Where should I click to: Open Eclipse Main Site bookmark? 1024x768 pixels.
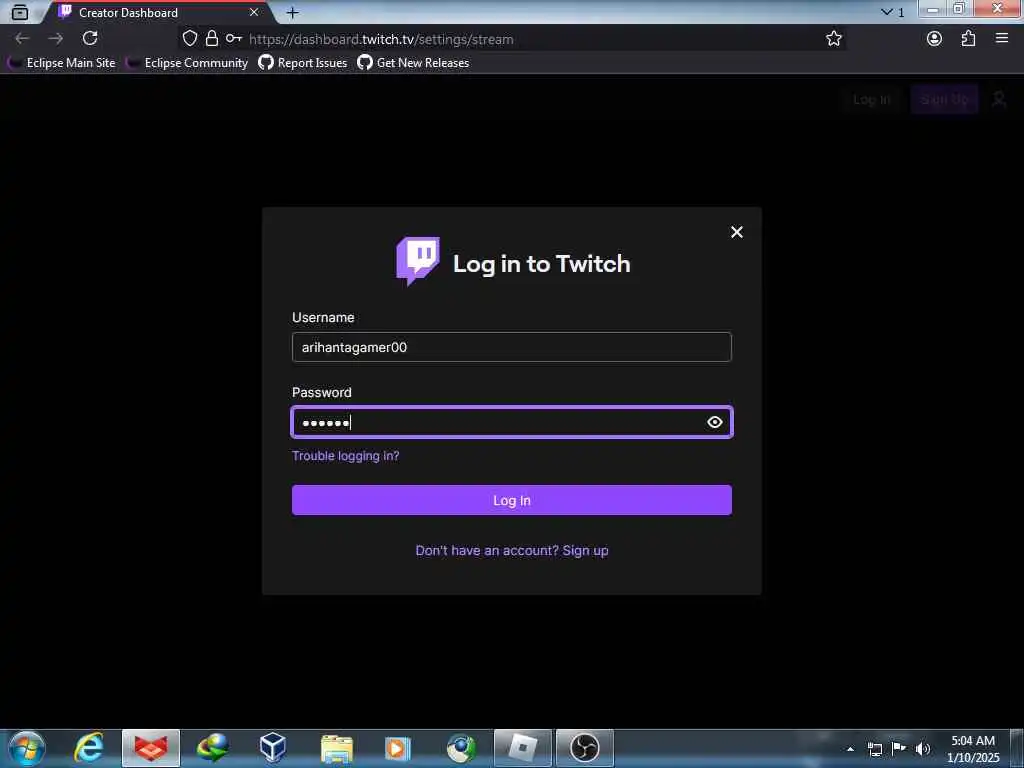pos(61,63)
